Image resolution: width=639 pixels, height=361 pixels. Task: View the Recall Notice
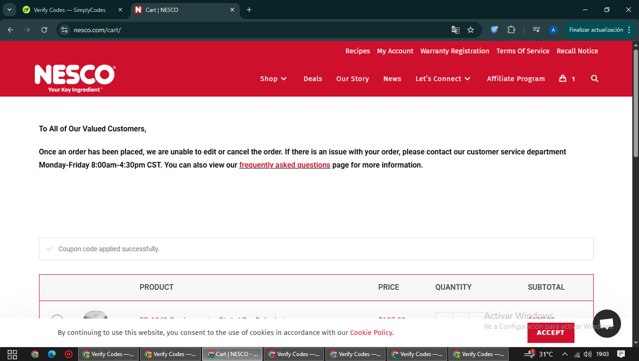[577, 51]
